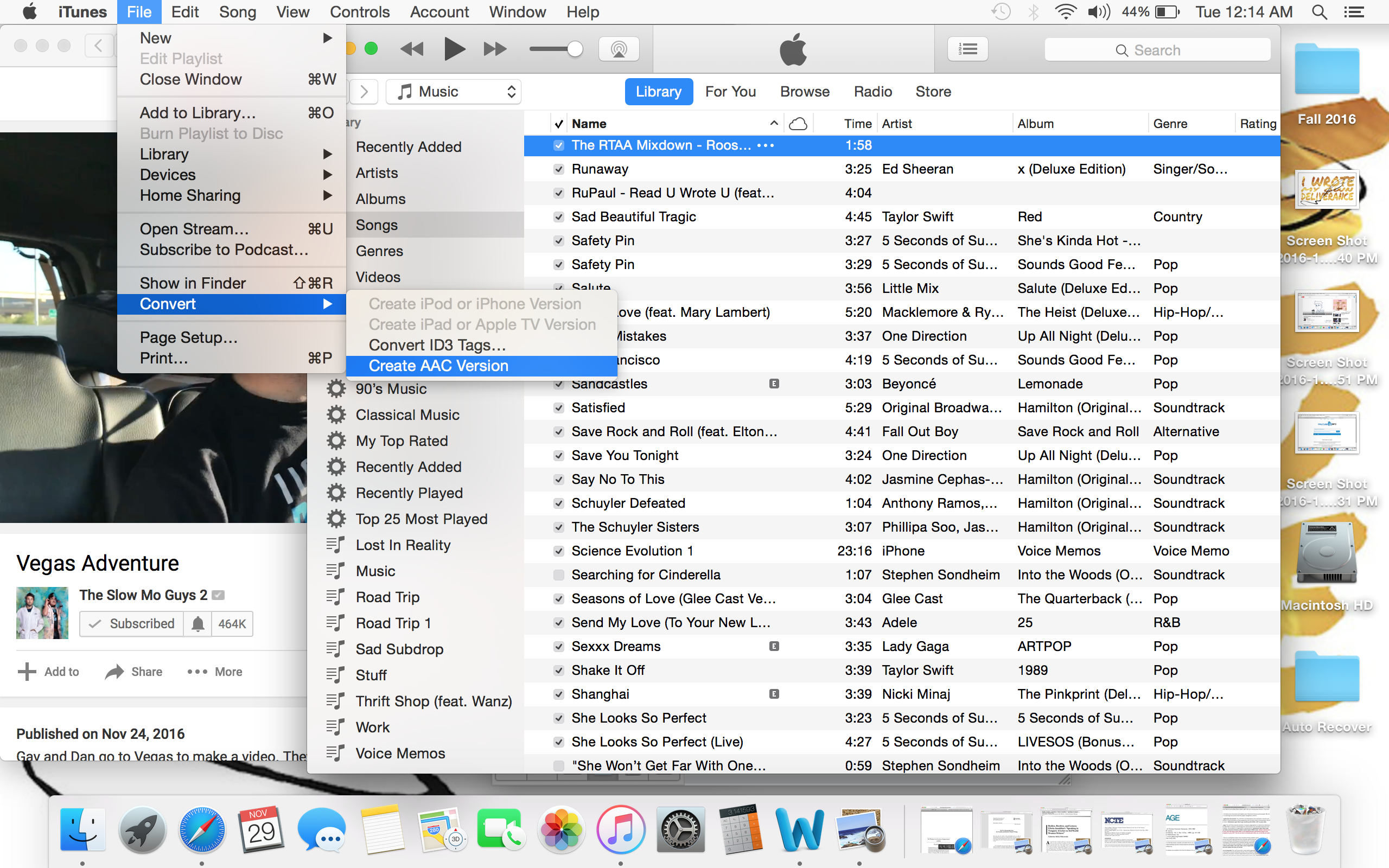Click the Songs menu item in sidebar

pyautogui.click(x=377, y=225)
